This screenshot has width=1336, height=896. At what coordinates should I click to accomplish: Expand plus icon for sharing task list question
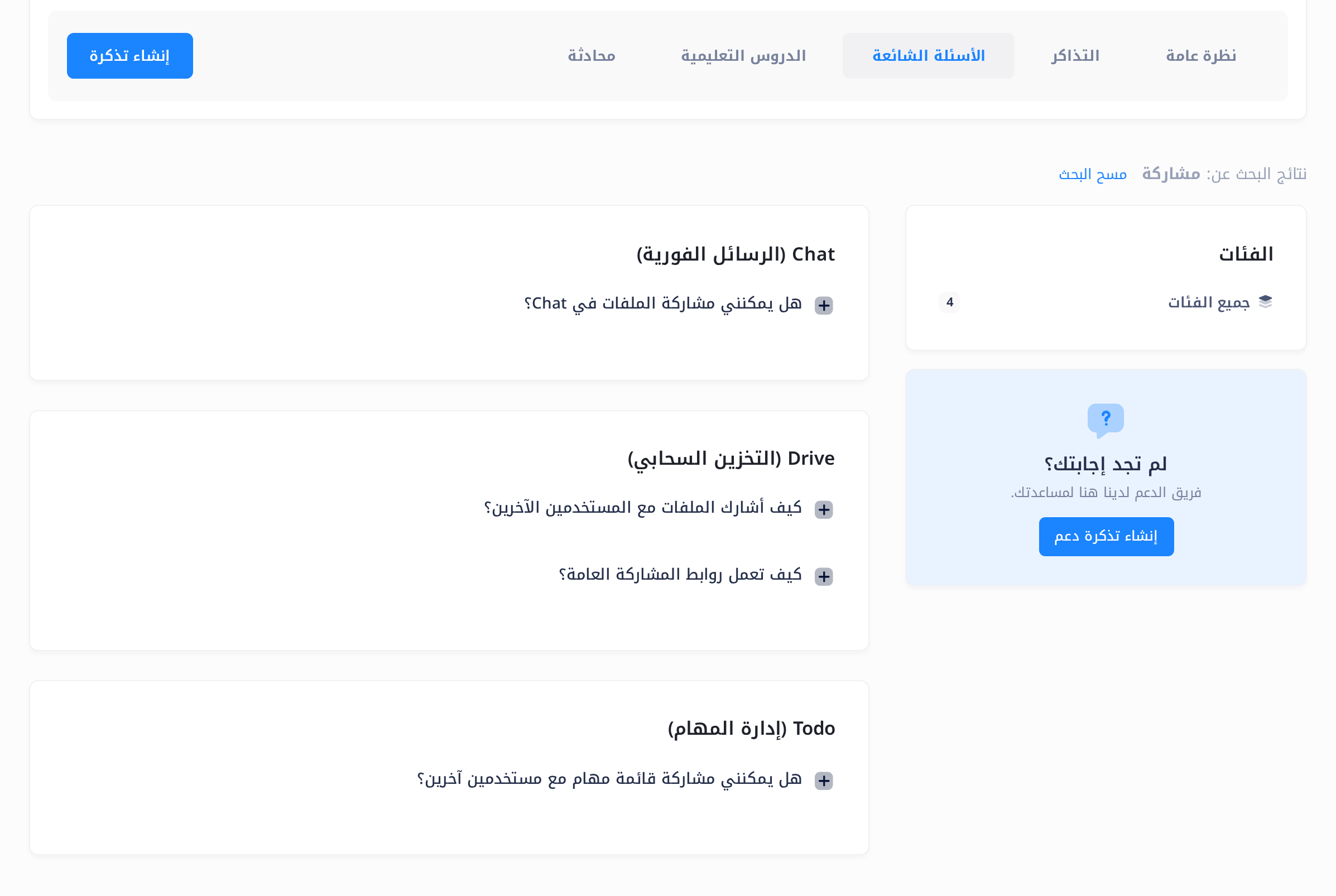pos(824,780)
